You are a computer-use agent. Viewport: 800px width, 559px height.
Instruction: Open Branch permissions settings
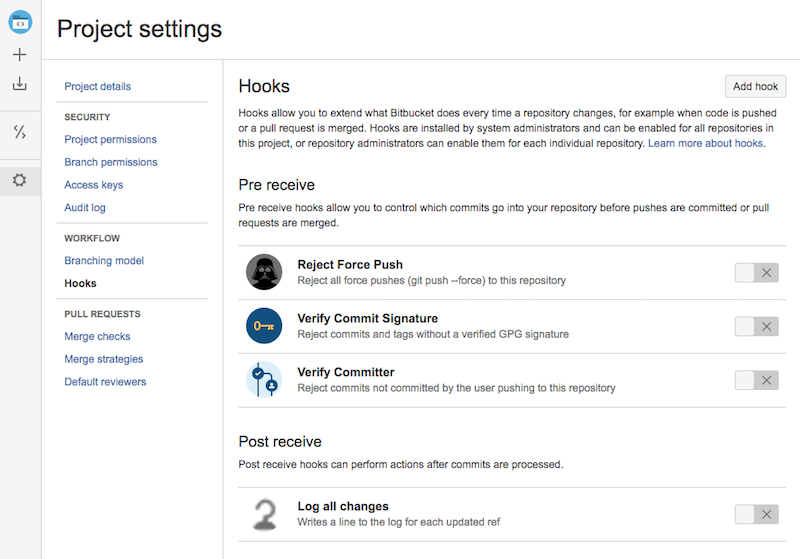111,162
